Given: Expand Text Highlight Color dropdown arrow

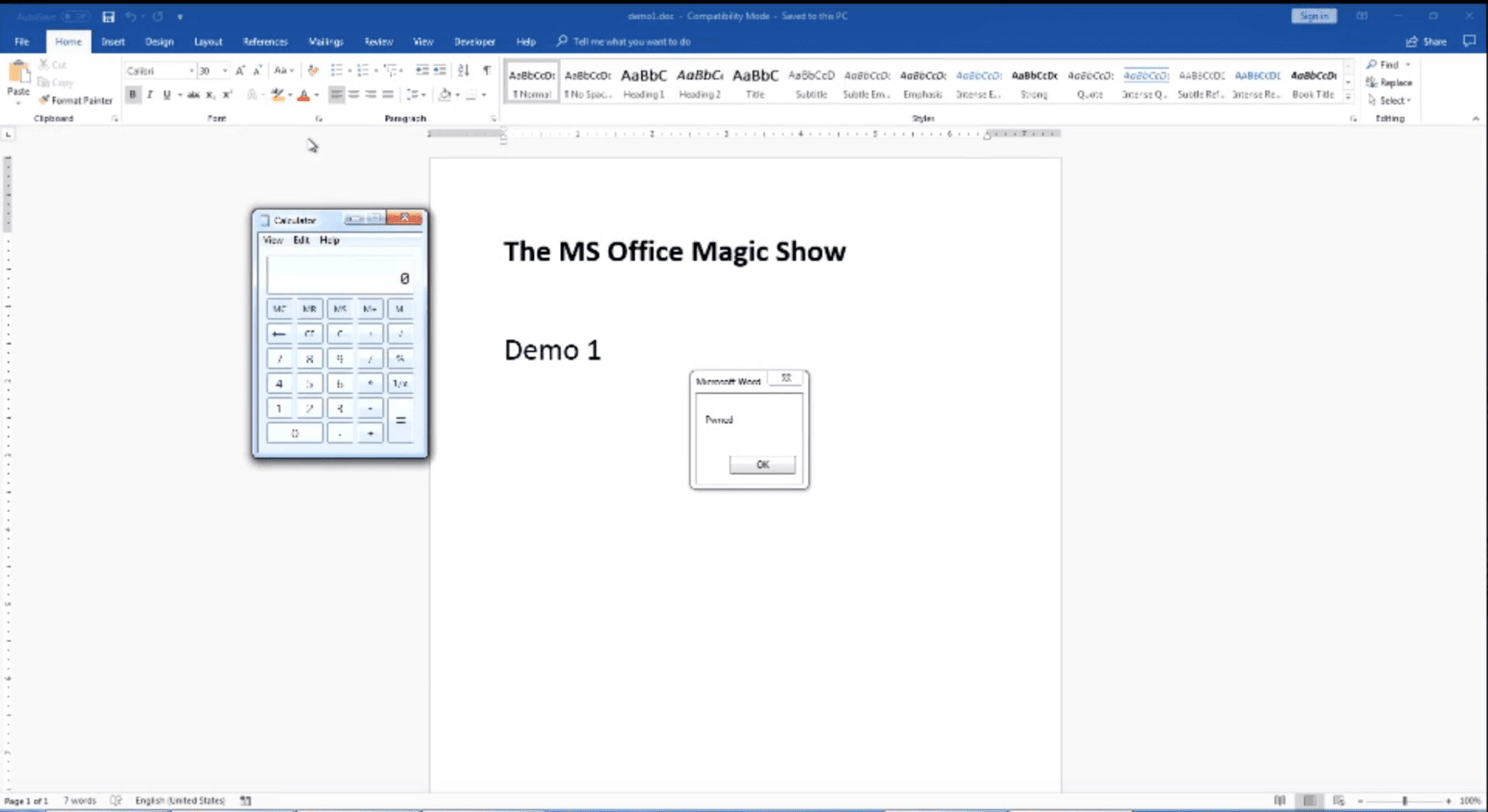Looking at the screenshot, I should (290, 95).
